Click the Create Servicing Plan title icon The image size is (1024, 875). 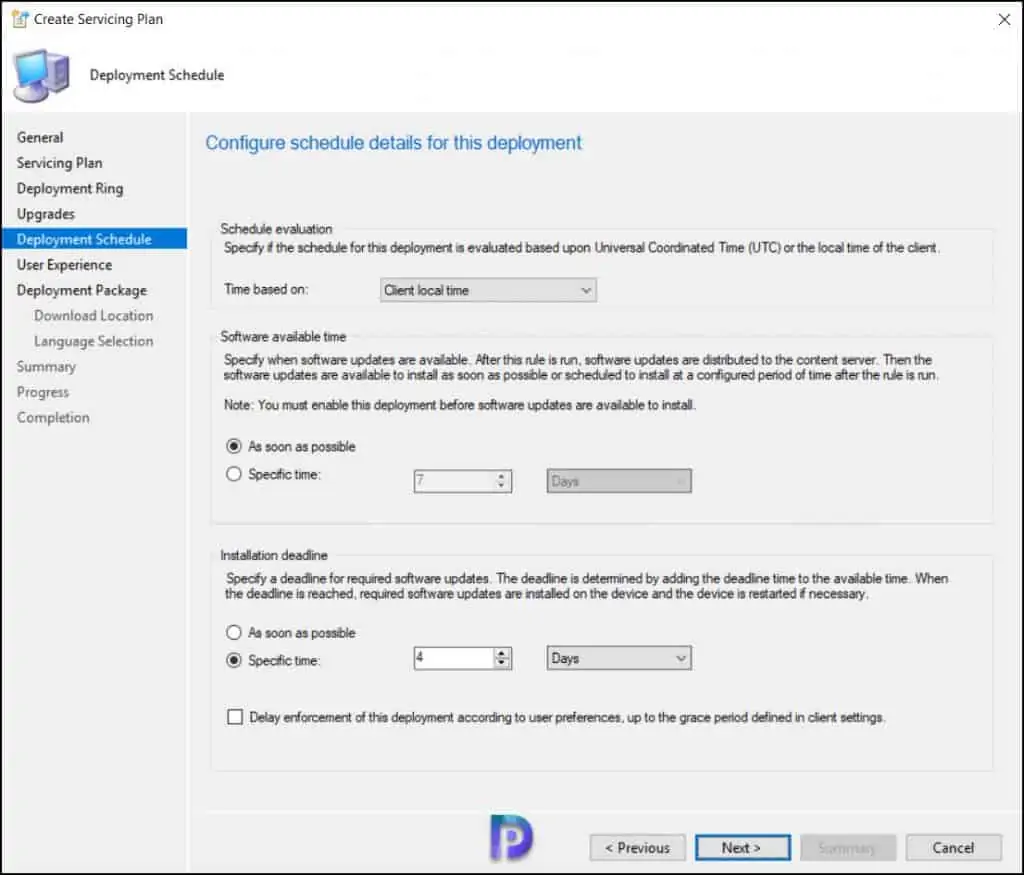point(20,19)
